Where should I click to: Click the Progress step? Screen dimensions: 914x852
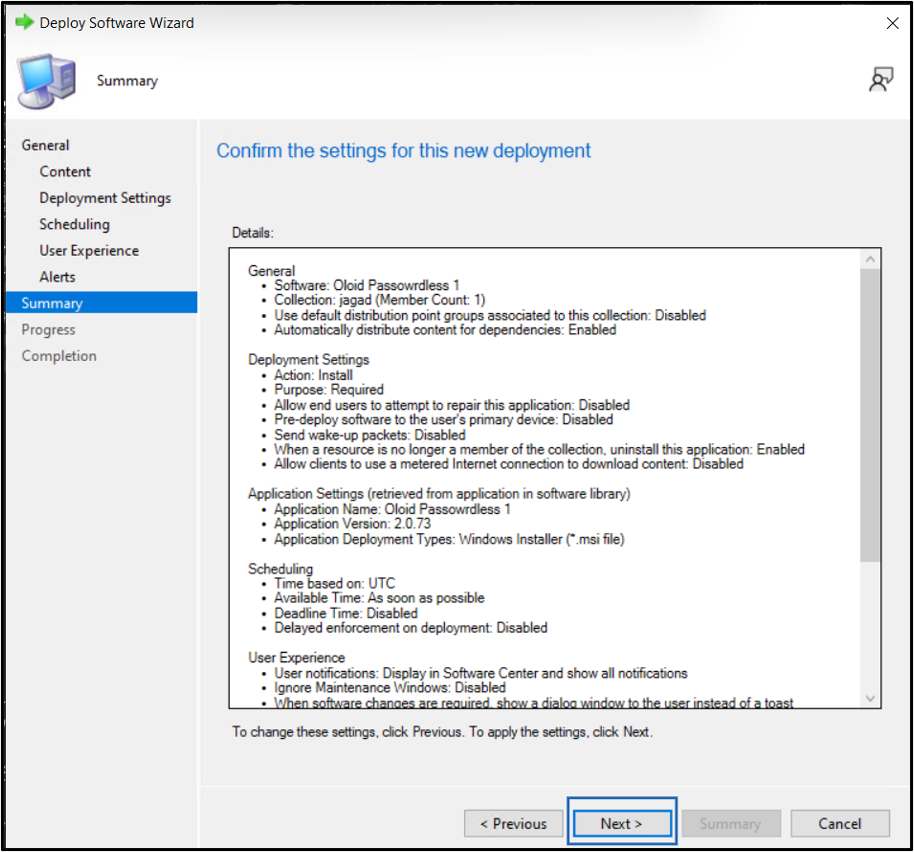point(48,329)
